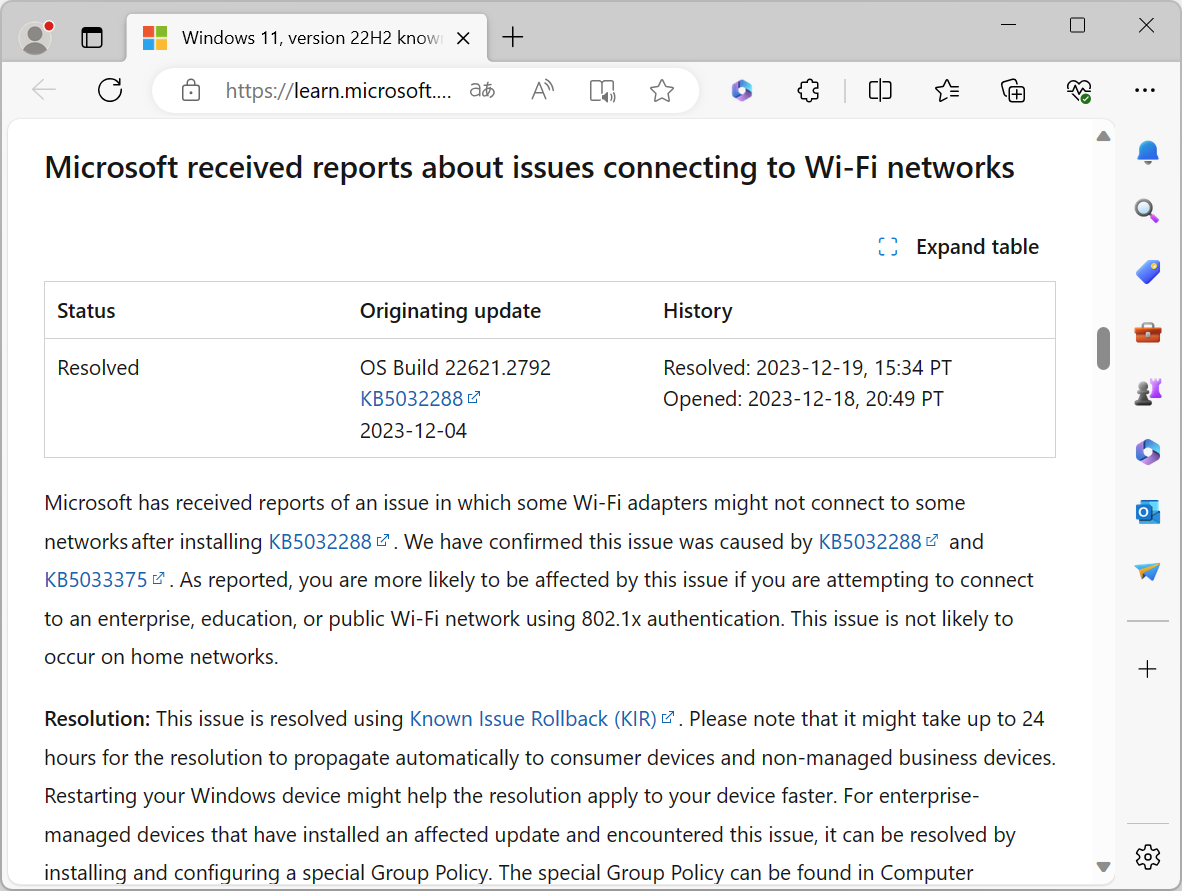Add this page to favorites star
The height and width of the screenshot is (891, 1182).
[x=662, y=91]
